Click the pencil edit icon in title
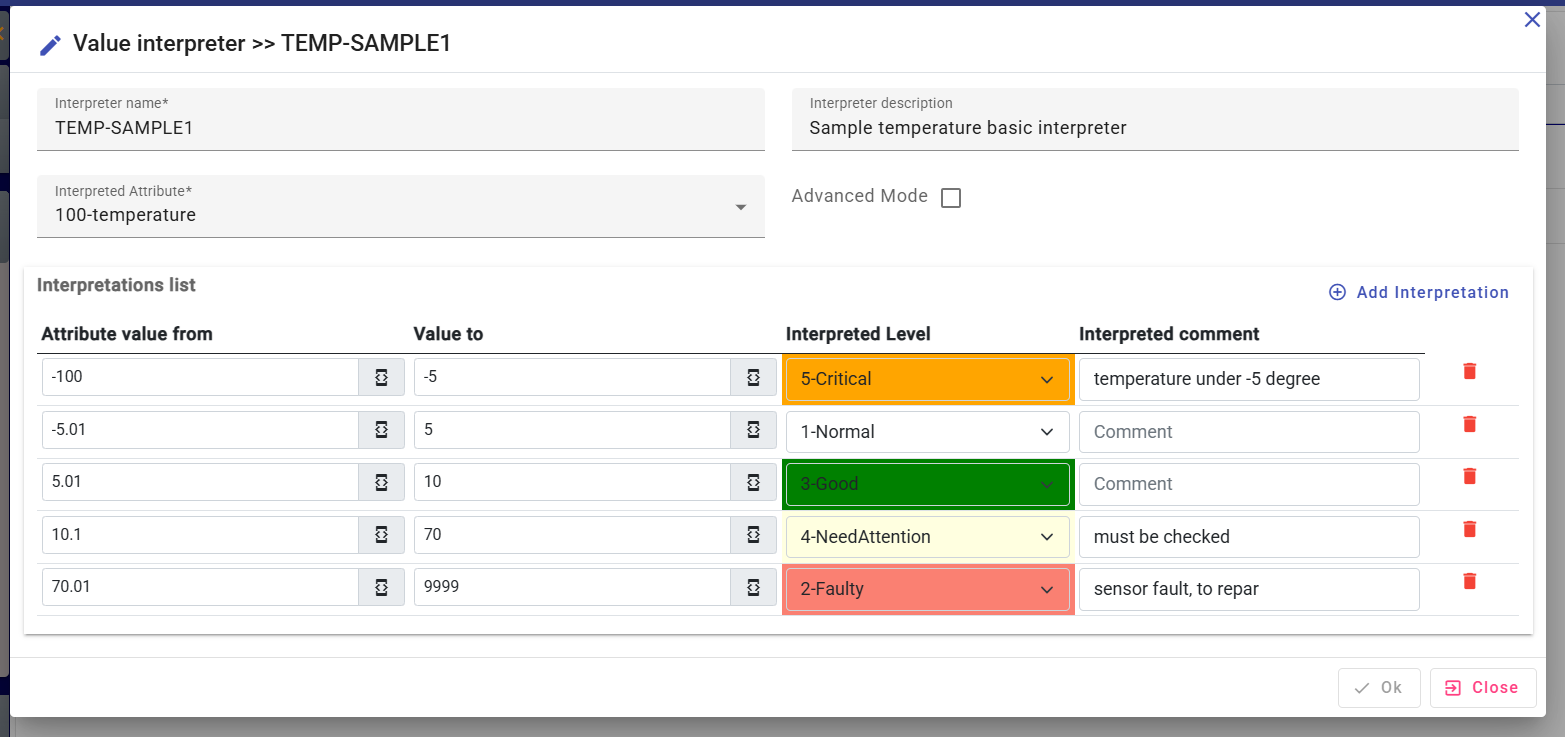 click(50, 45)
